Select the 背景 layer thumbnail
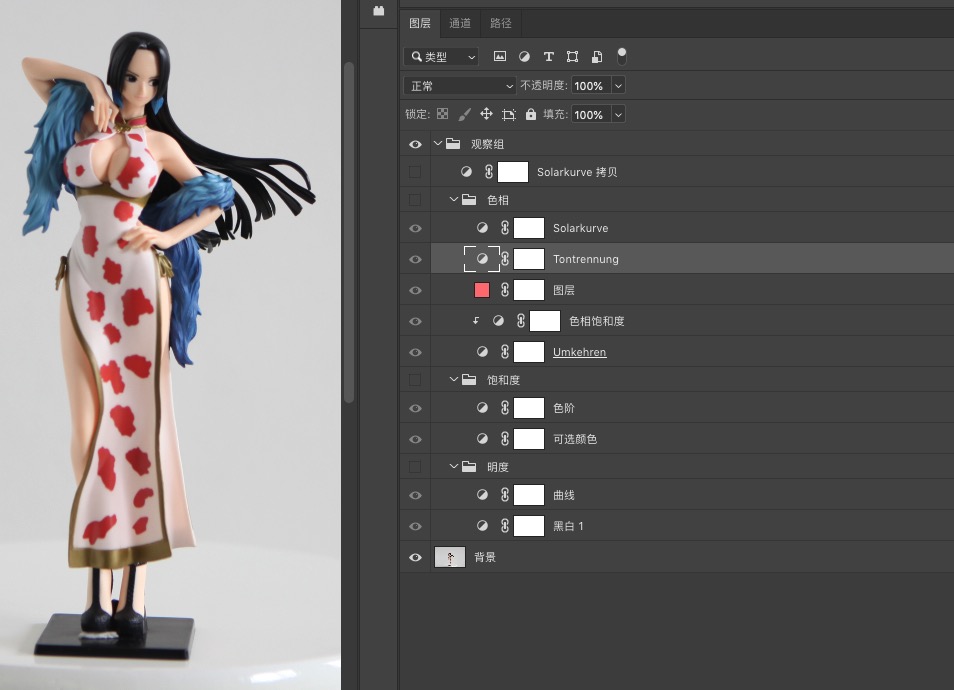The height and width of the screenshot is (690, 954). pos(450,558)
